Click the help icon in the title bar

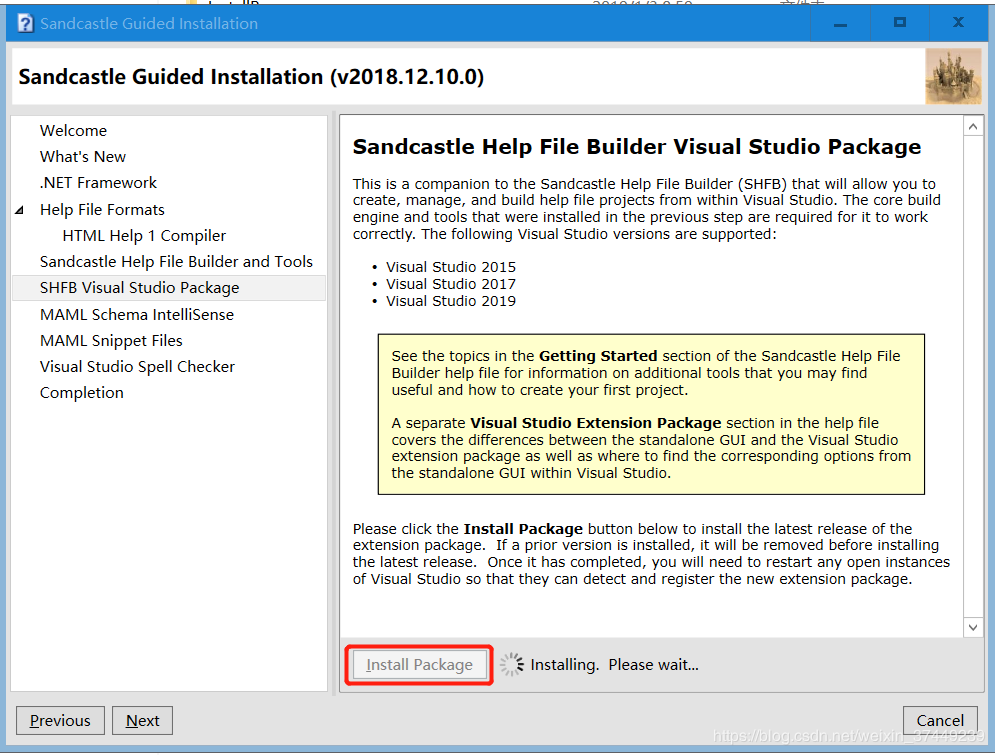tap(25, 23)
